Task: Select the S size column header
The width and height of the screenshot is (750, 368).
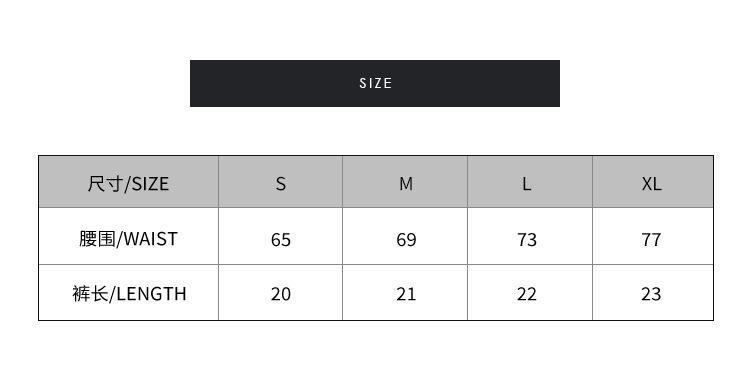Action: 280,181
